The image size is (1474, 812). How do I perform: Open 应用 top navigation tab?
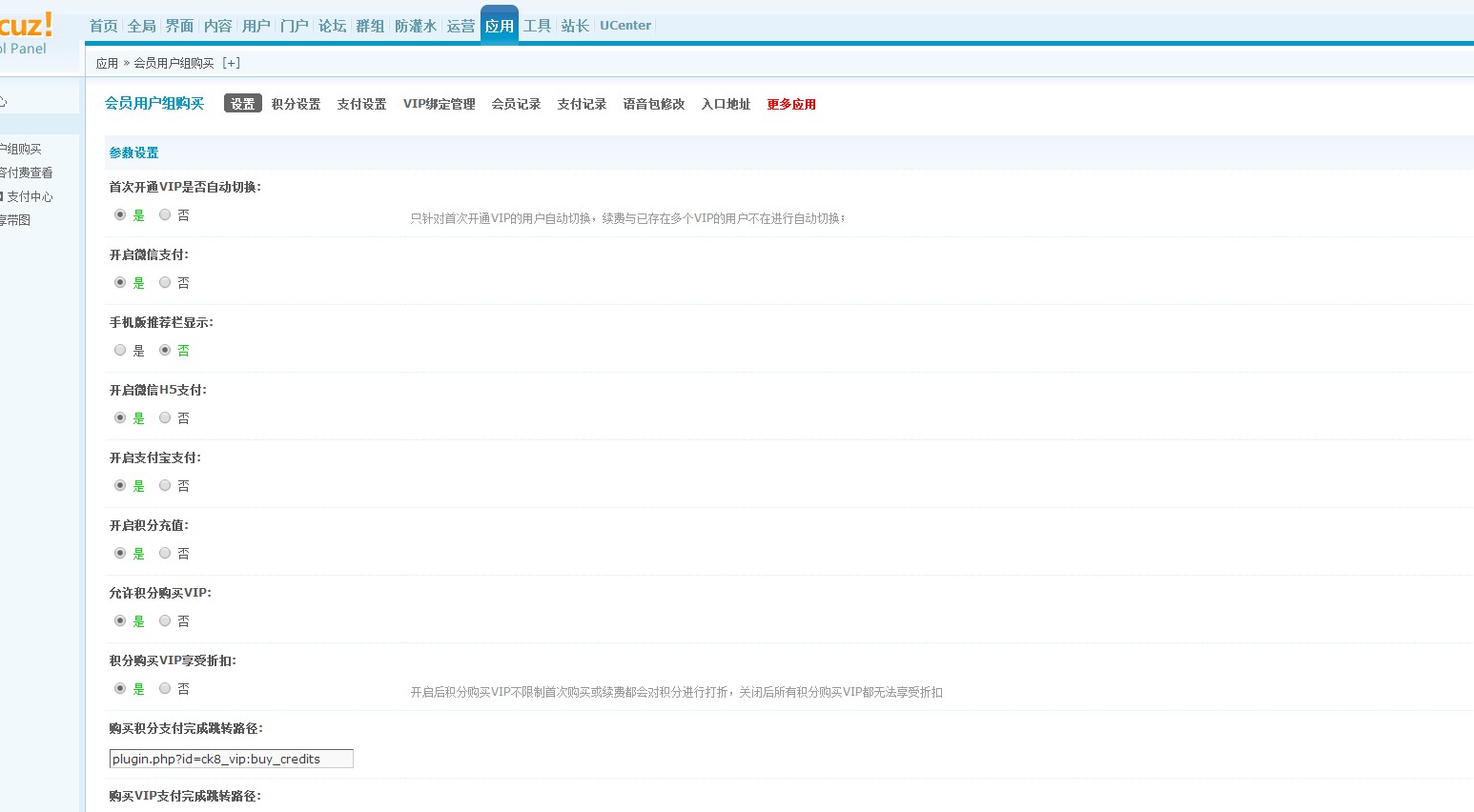point(499,26)
